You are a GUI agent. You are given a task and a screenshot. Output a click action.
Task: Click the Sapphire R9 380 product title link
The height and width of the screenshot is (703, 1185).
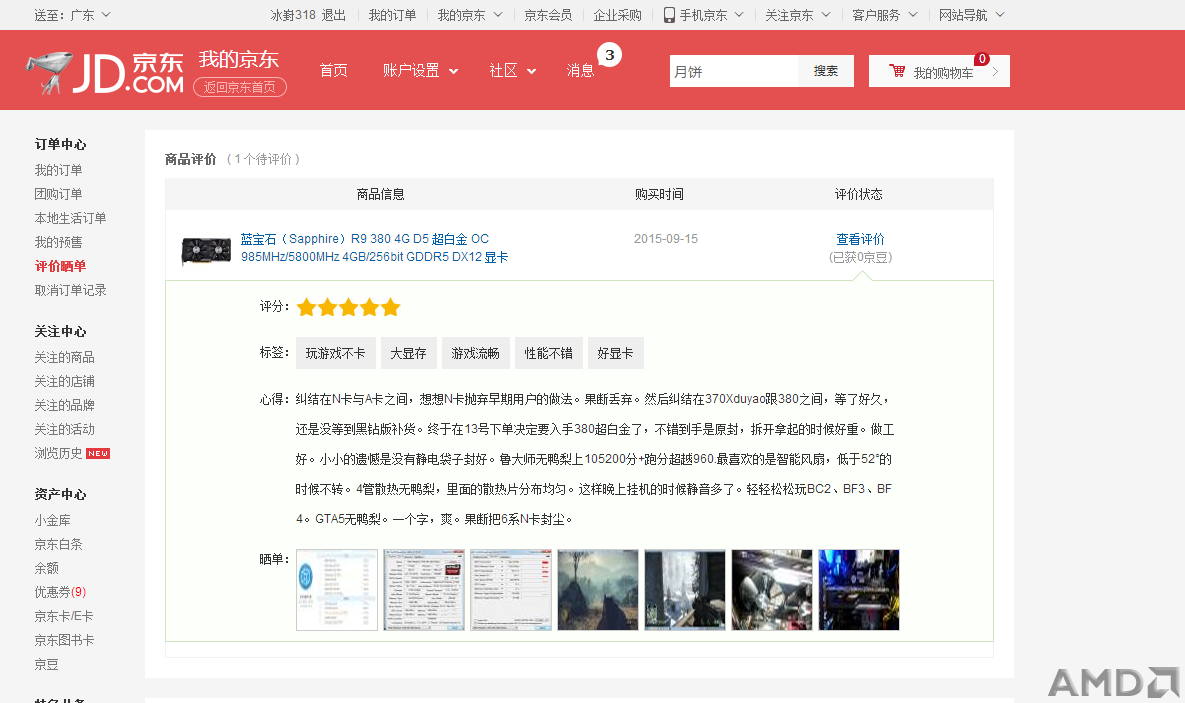click(374, 248)
